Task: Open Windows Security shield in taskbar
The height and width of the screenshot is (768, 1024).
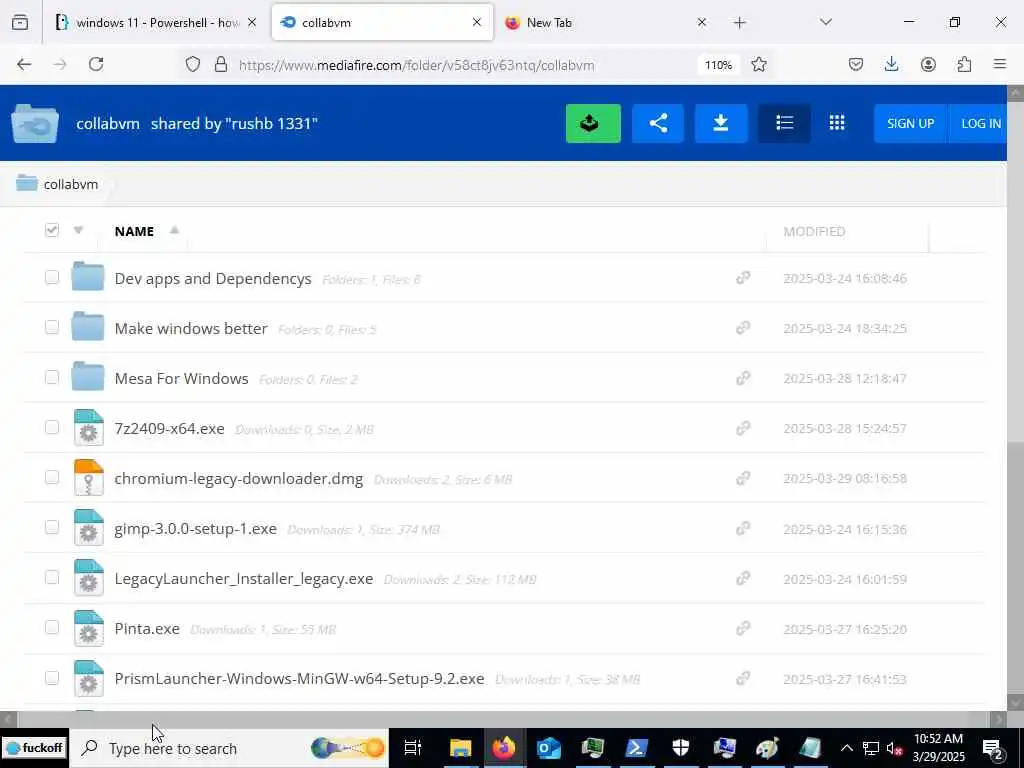Action: point(680,748)
